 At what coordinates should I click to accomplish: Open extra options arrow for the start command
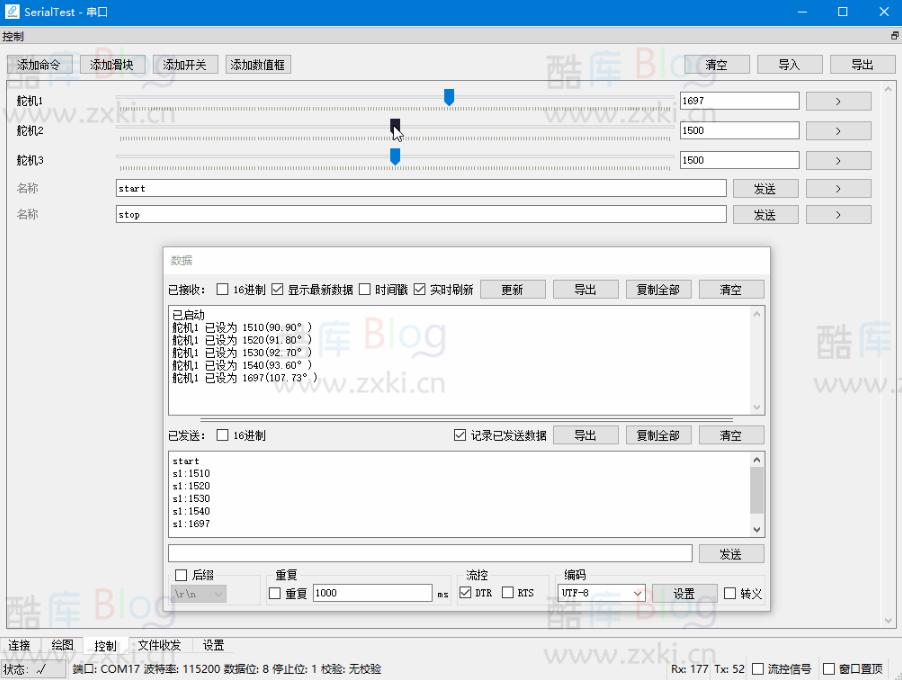[838, 187]
